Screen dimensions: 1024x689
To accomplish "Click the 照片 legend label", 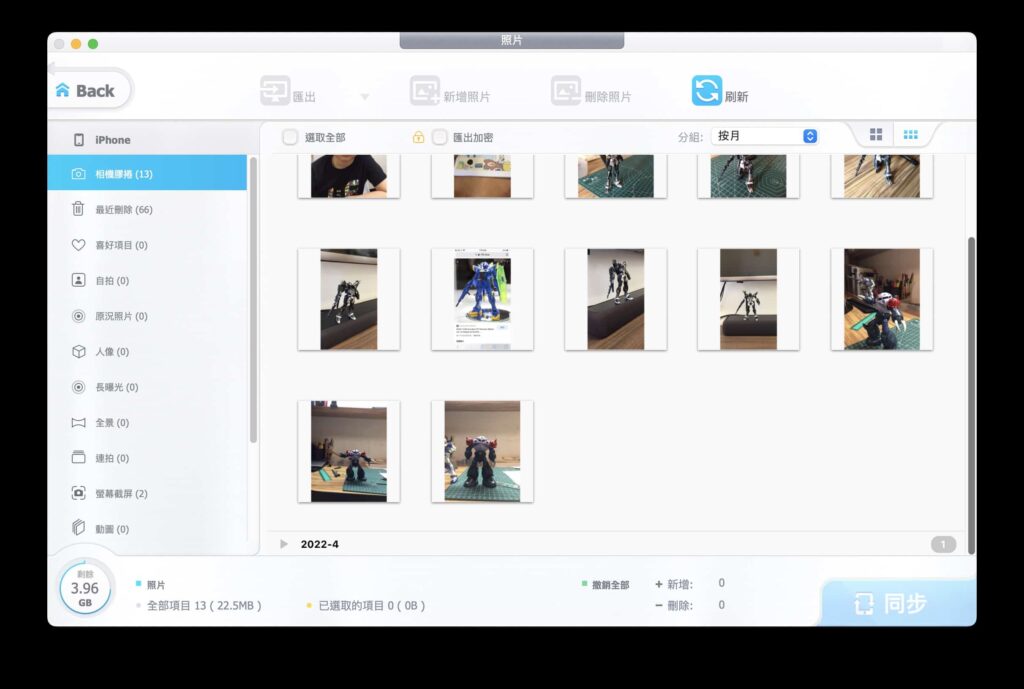I will click(x=156, y=585).
